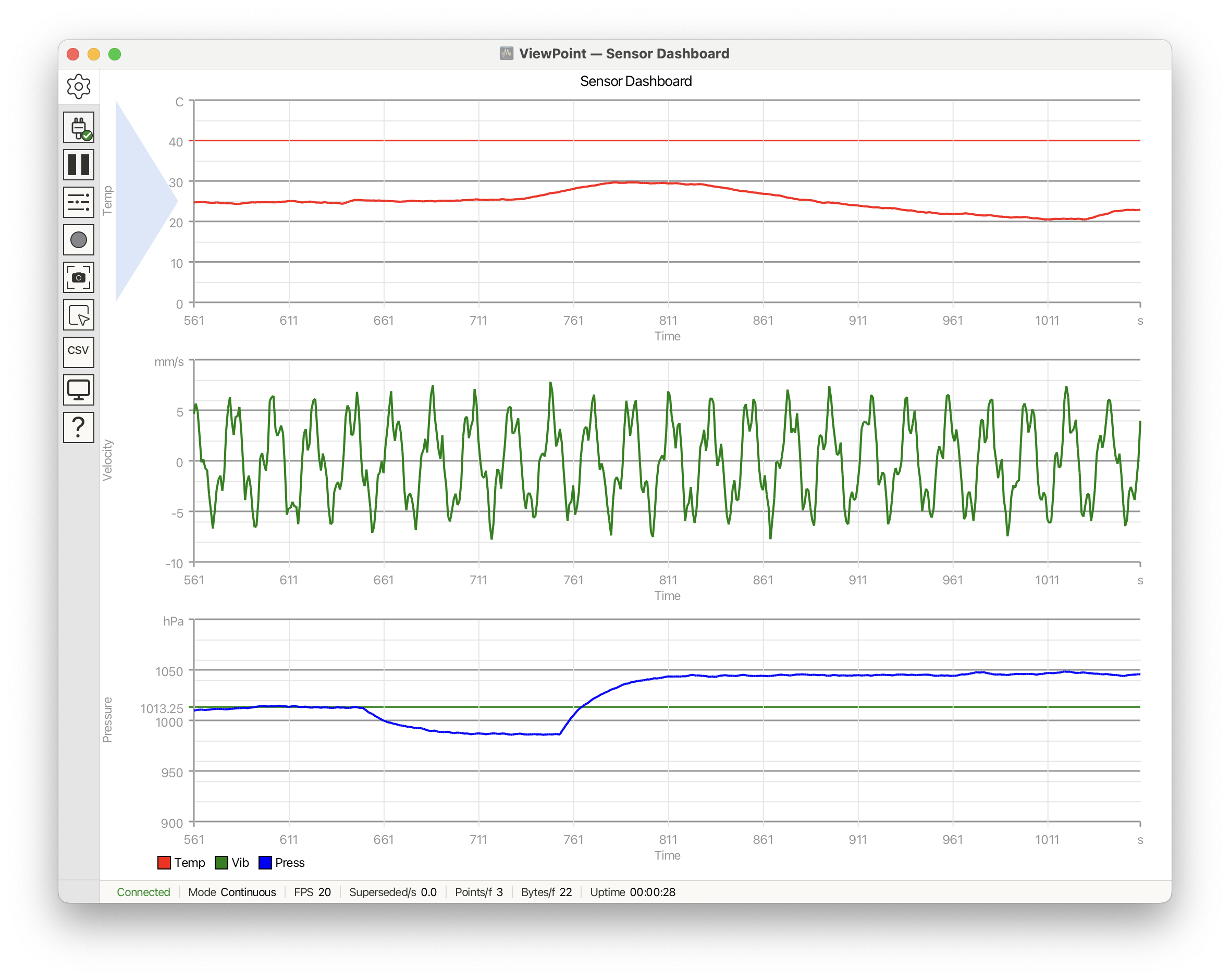Click the hPa unit label

tap(174, 621)
